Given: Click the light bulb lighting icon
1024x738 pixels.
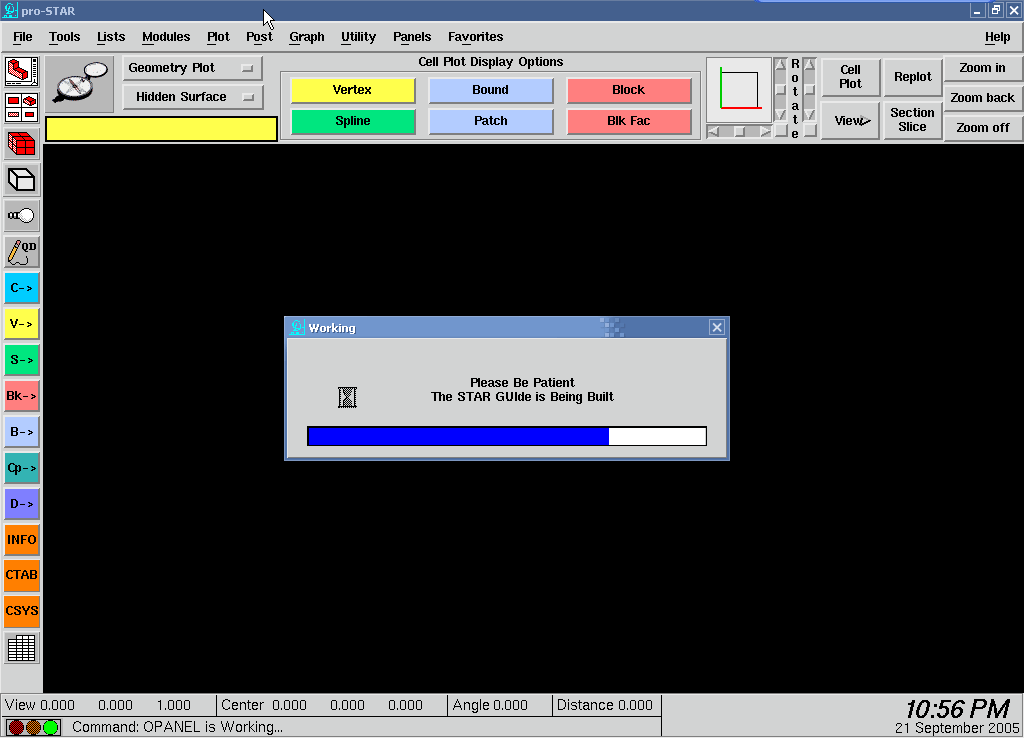Looking at the screenshot, I should click(22, 216).
